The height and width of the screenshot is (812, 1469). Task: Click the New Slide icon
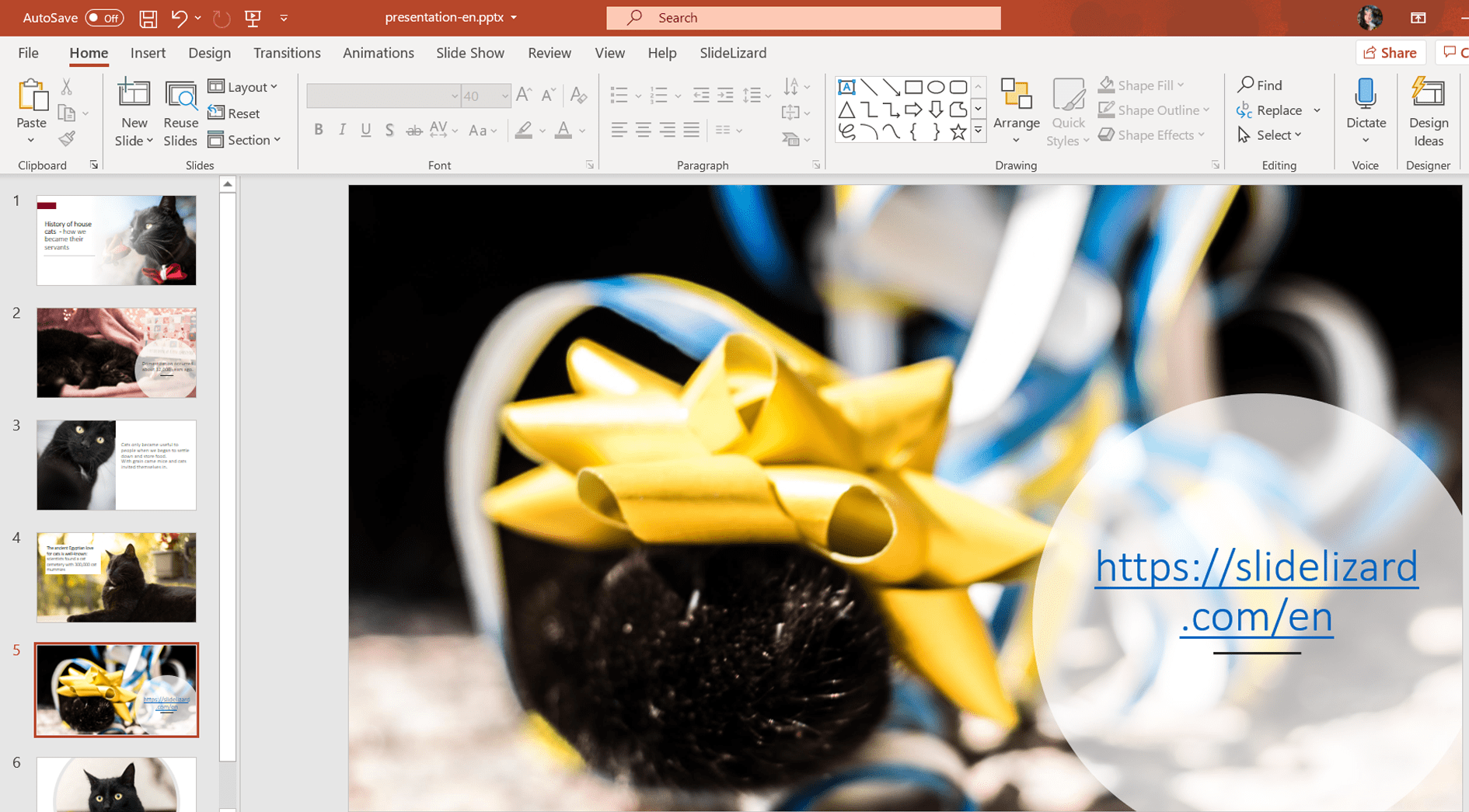point(134,93)
